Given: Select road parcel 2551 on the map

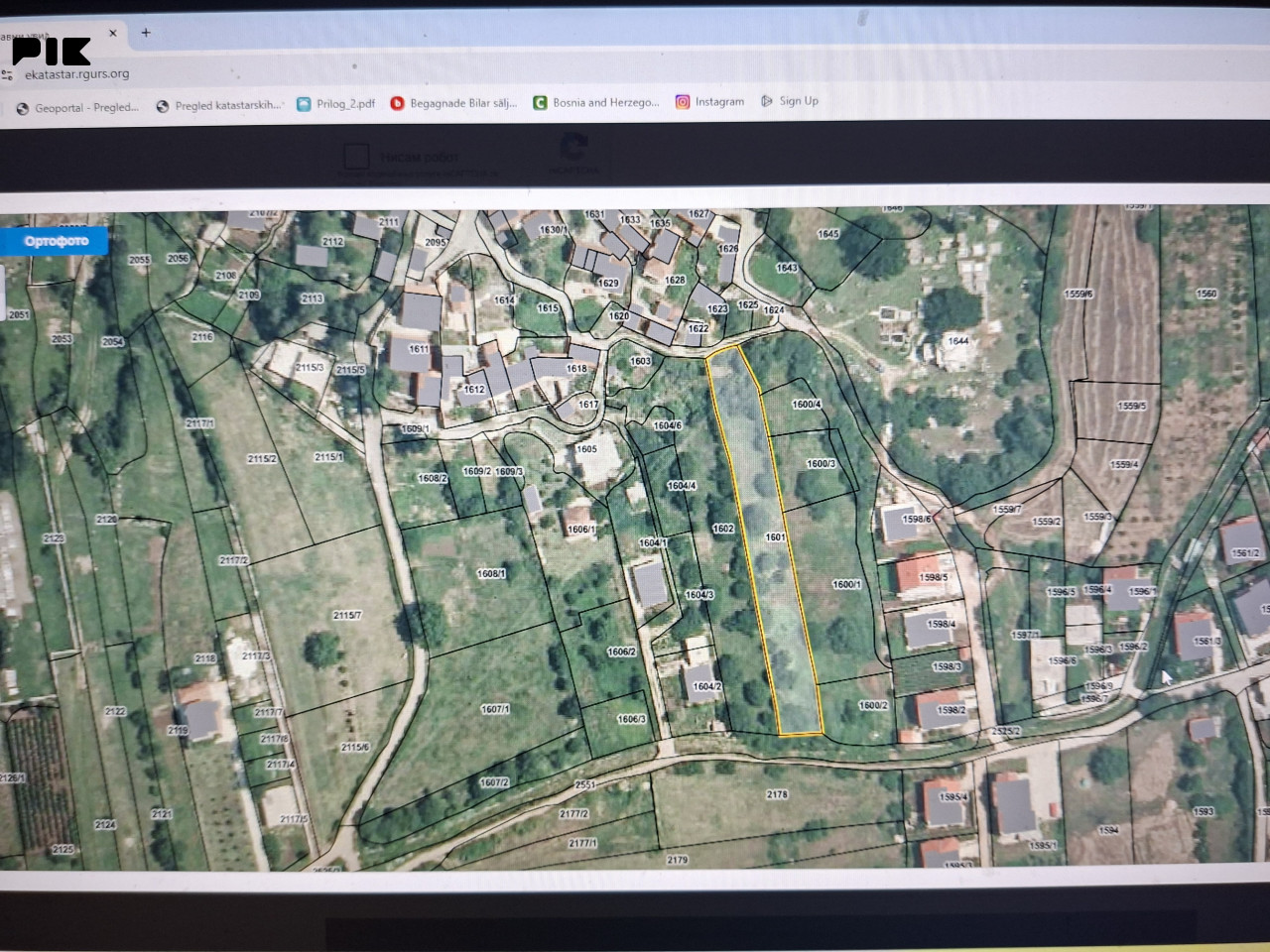Looking at the screenshot, I should (585, 784).
